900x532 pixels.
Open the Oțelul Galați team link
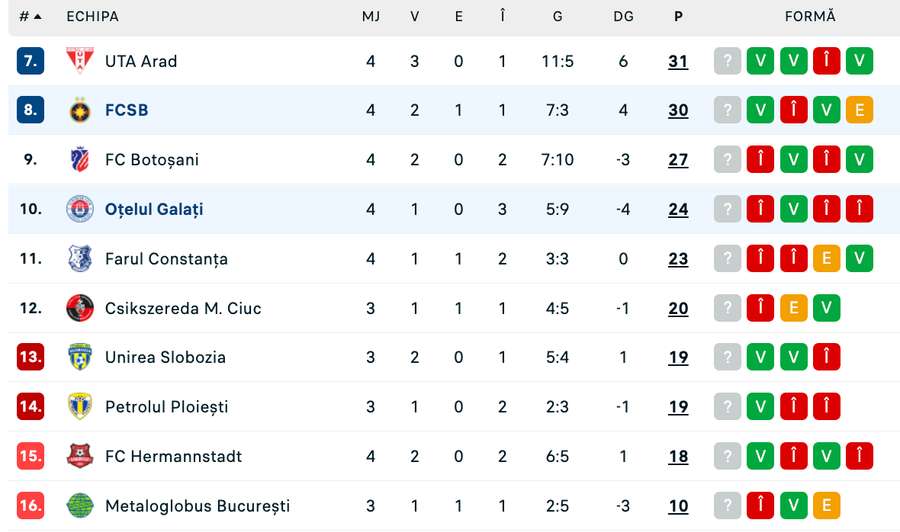click(154, 209)
